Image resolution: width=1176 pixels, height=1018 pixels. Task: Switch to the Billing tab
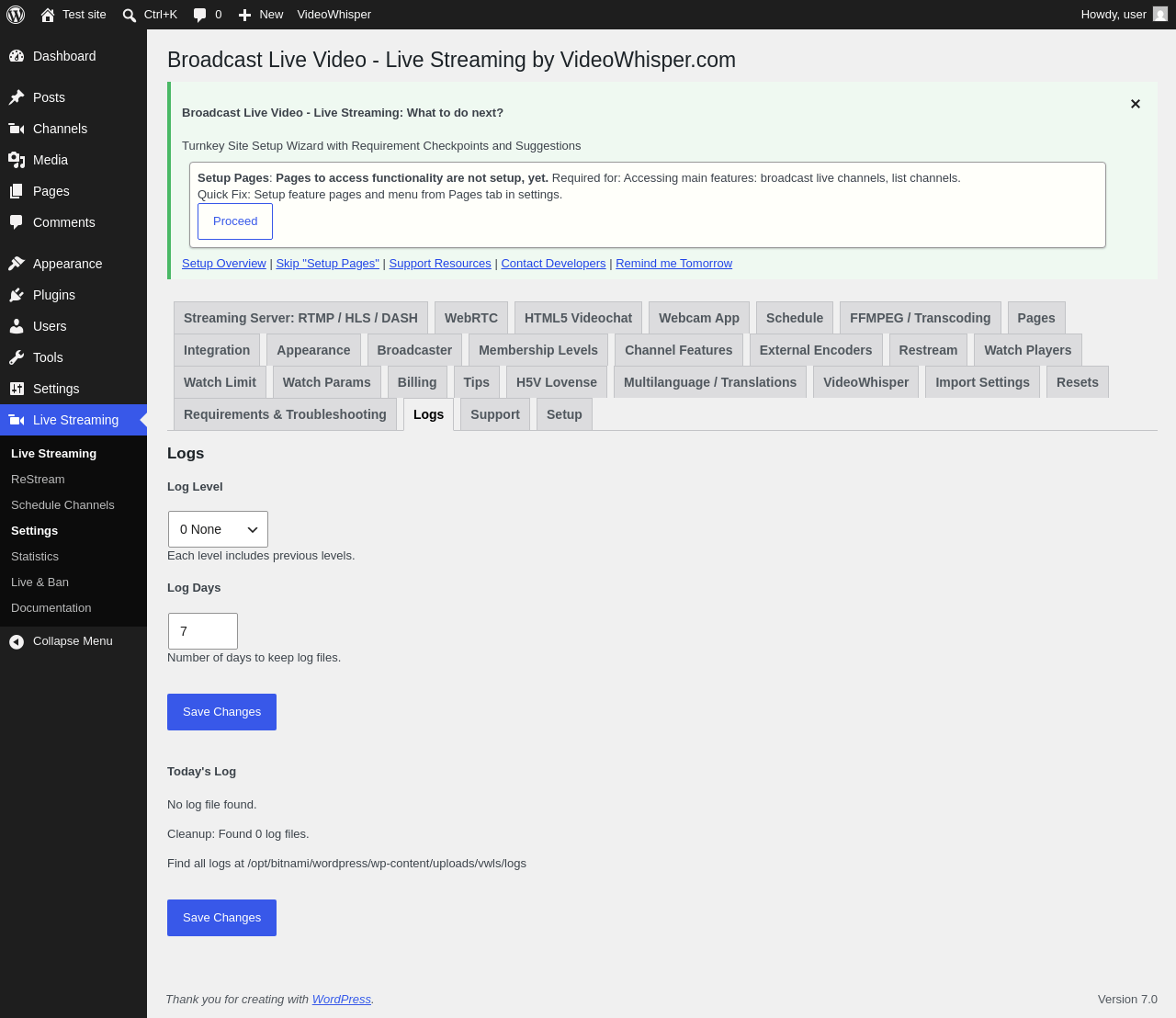[x=417, y=382]
